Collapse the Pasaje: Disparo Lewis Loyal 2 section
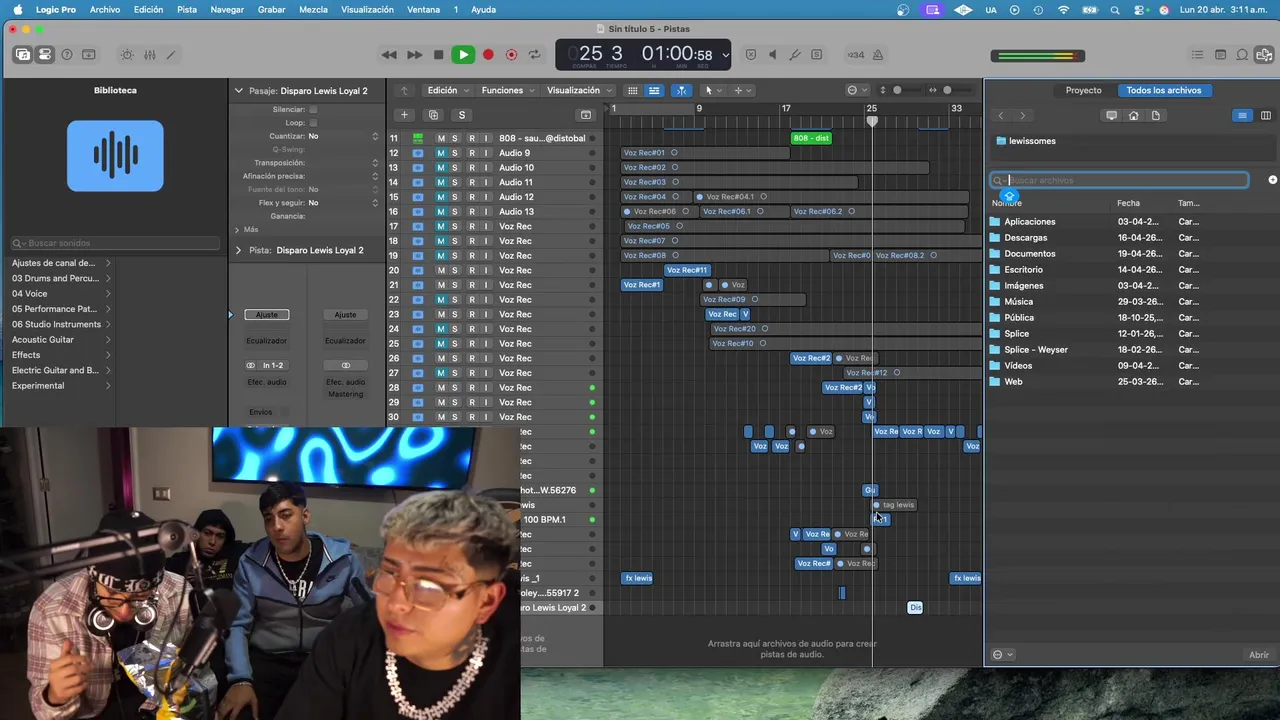1280x720 pixels. point(238,91)
